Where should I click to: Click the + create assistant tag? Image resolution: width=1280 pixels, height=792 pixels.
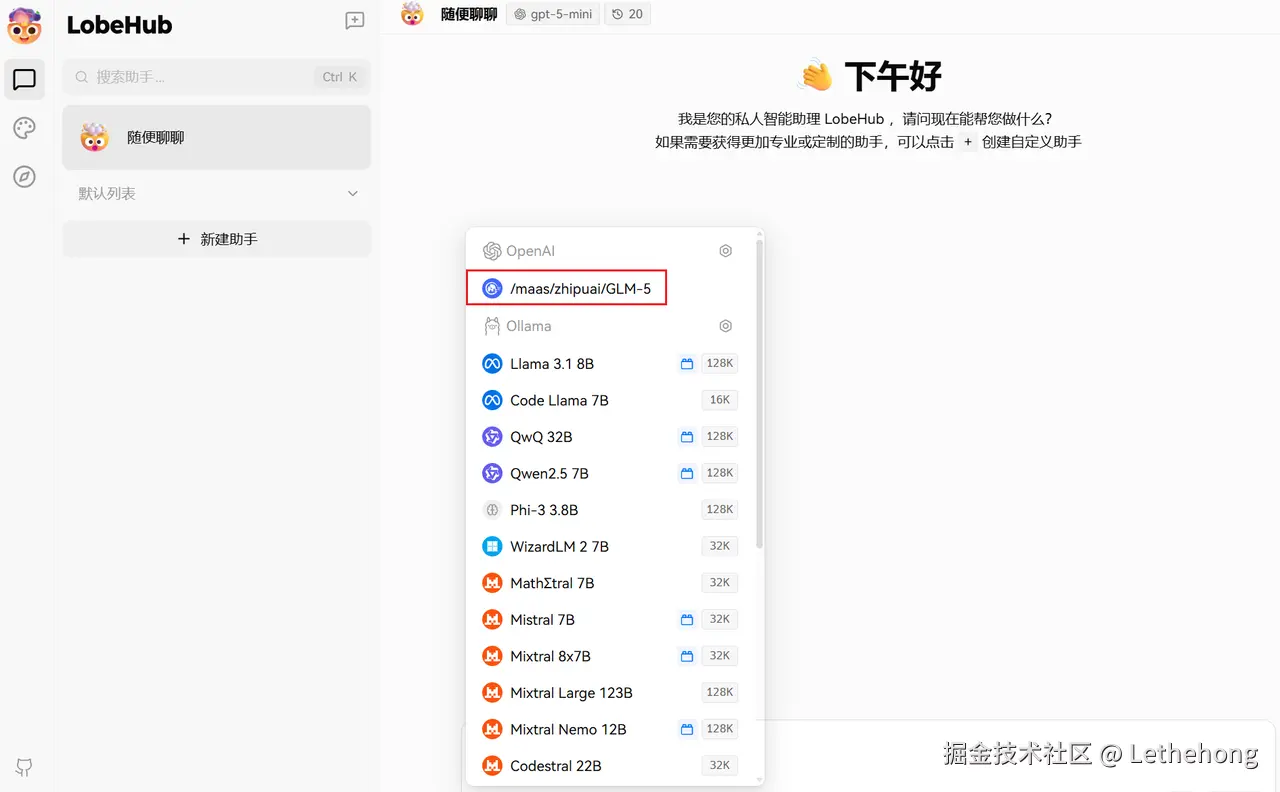coord(967,142)
